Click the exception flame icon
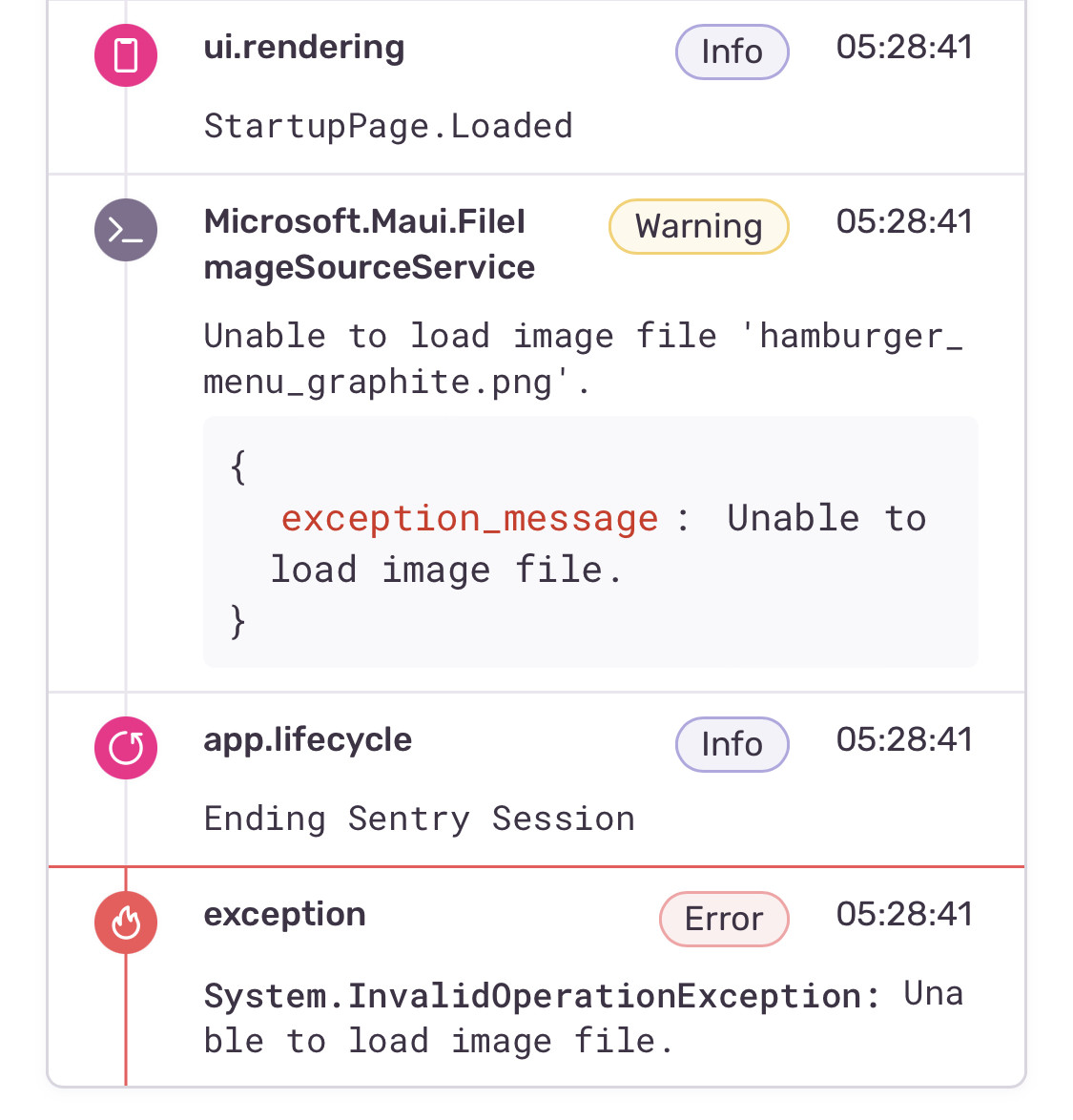The image size is (1073, 1120). (126, 922)
